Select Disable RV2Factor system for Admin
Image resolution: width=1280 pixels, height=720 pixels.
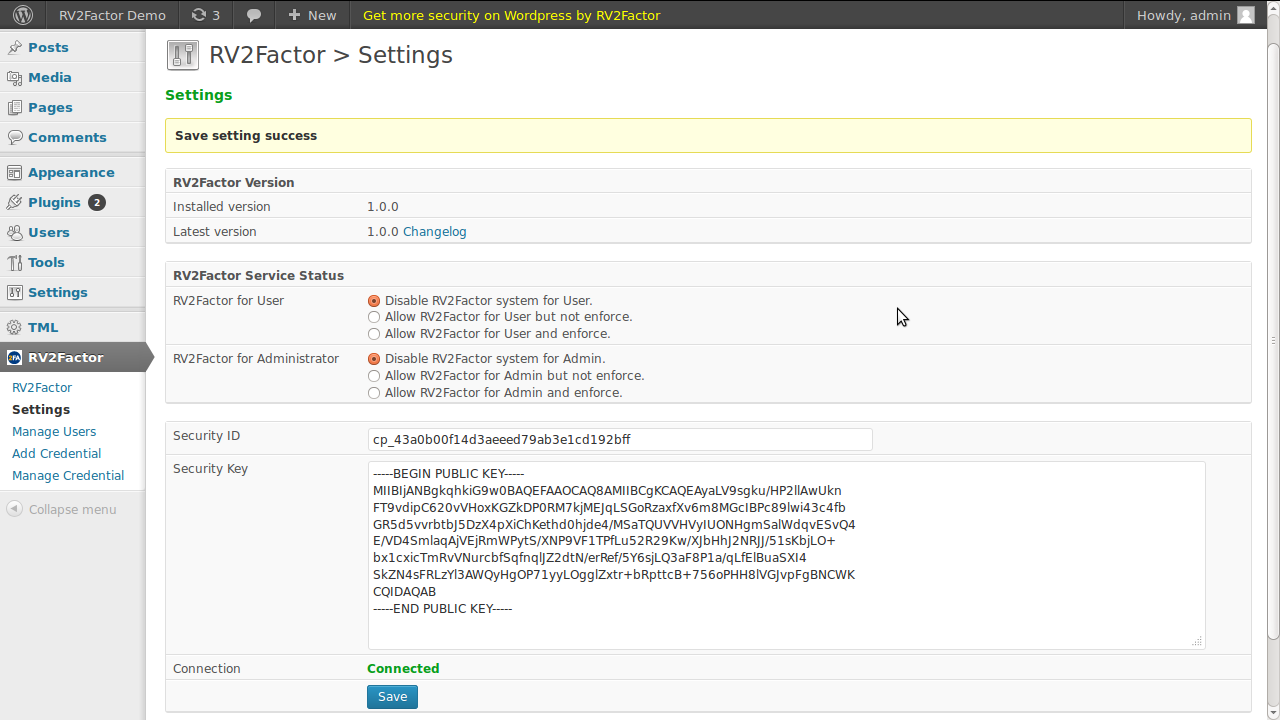pyautogui.click(x=374, y=359)
